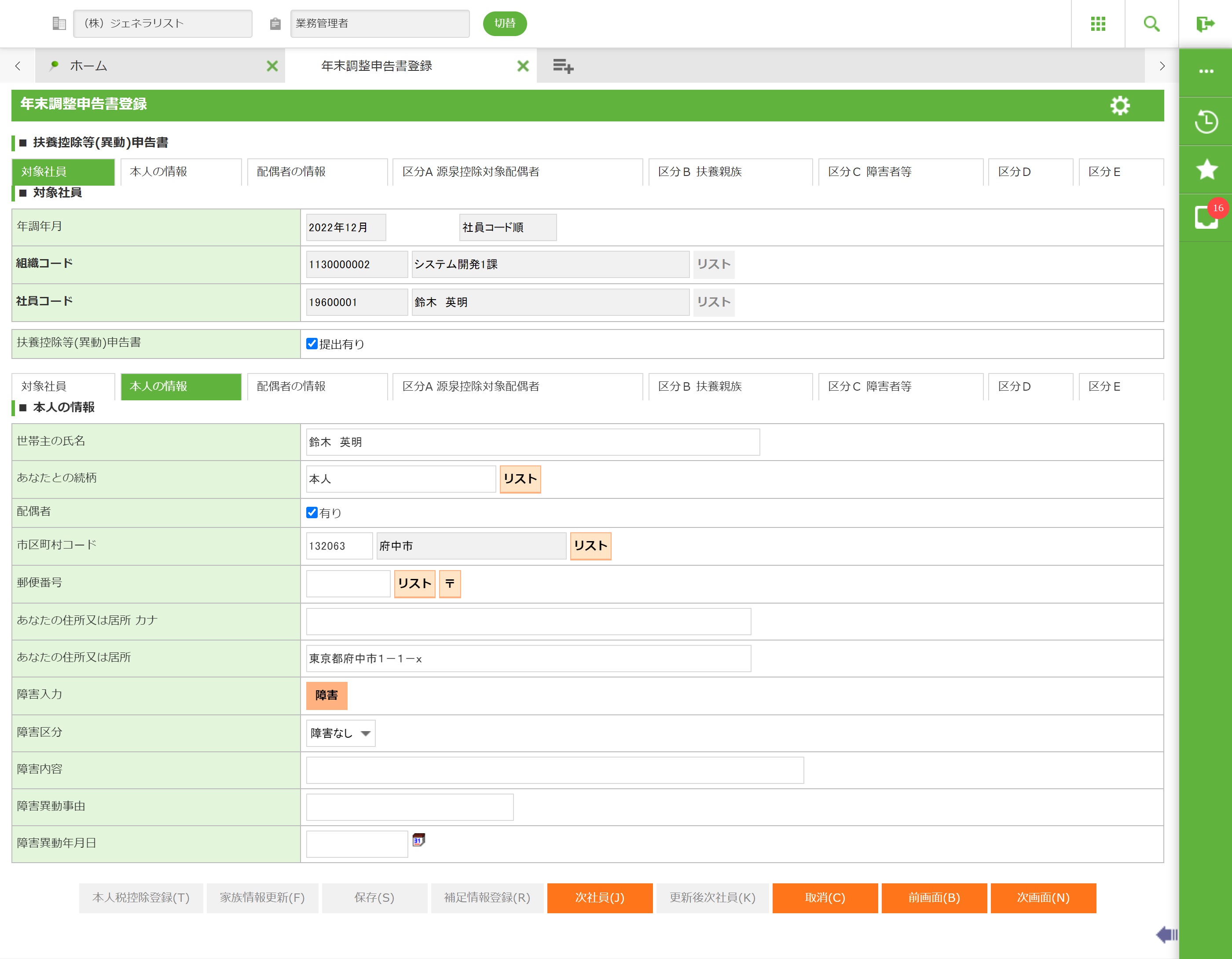Screen dimensions: 1232x959
Task: Open the 障害区分 dropdown
Action: tap(340, 733)
